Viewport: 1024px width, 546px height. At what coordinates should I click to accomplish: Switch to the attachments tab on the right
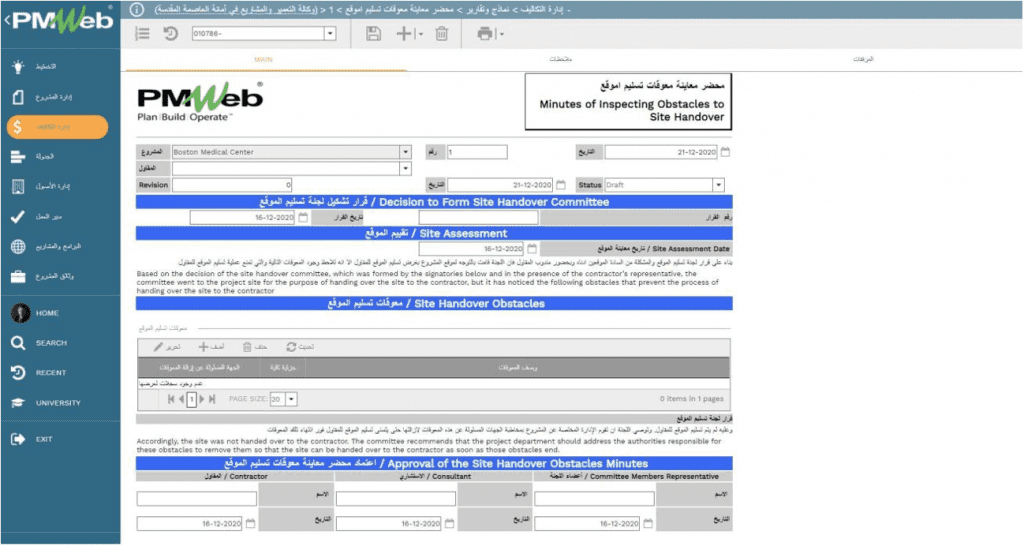click(863, 59)
